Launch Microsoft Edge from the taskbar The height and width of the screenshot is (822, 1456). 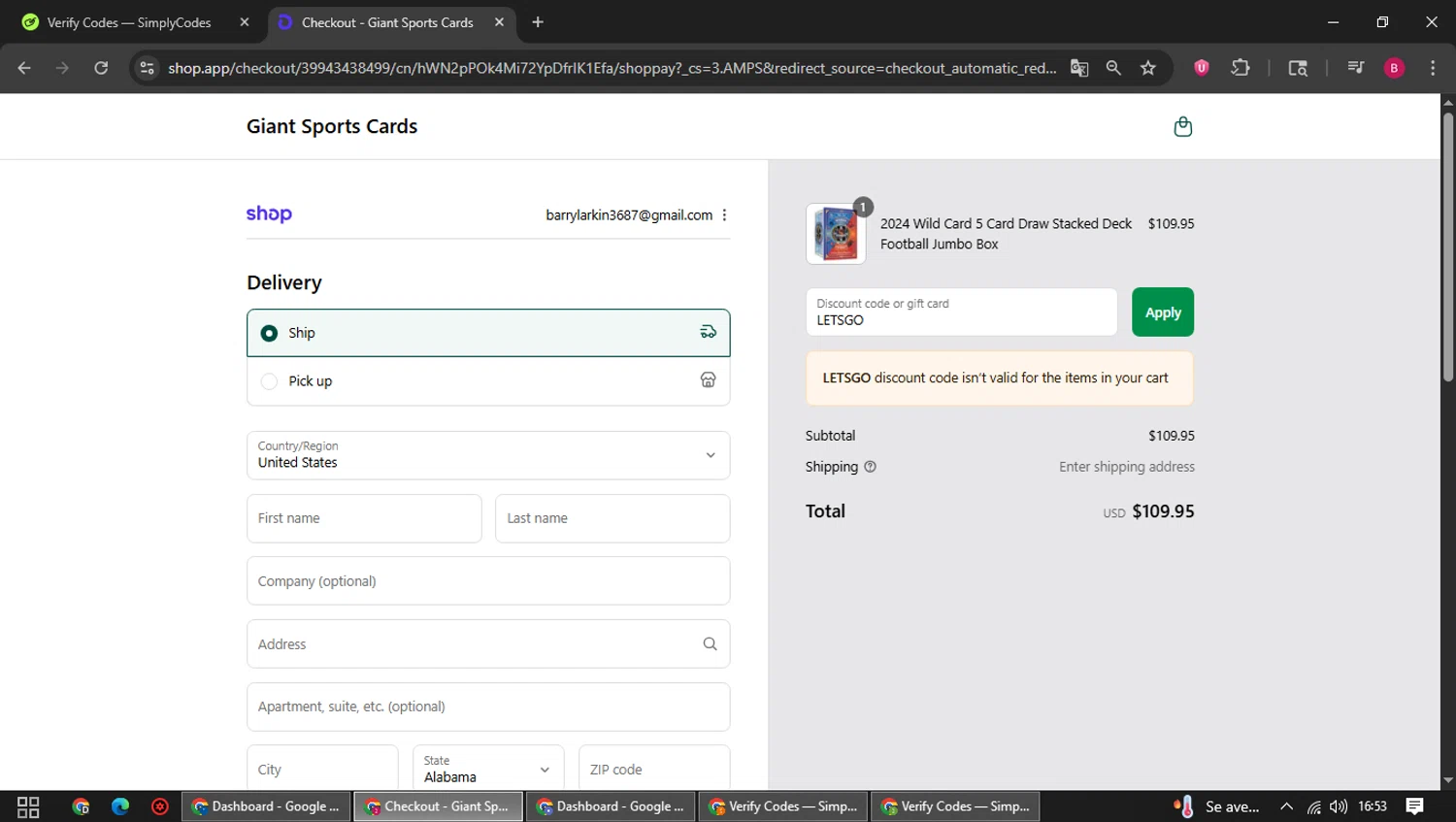[x=120, y=806]
